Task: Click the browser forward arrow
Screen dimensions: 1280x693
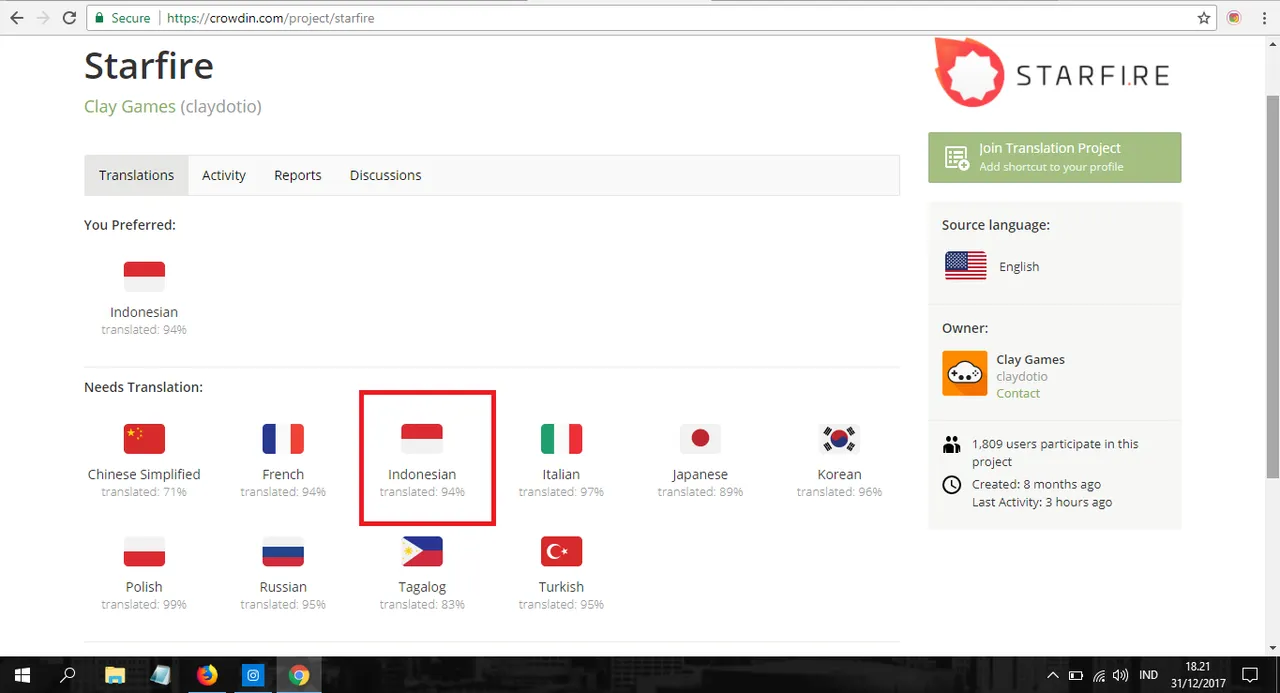Action: click(x=43, y=18)
